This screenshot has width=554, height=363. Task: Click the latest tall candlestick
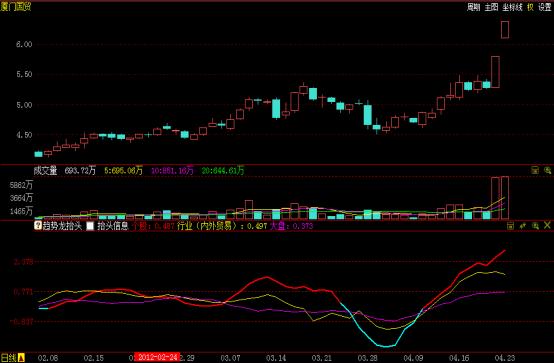(x=505, y=30)
